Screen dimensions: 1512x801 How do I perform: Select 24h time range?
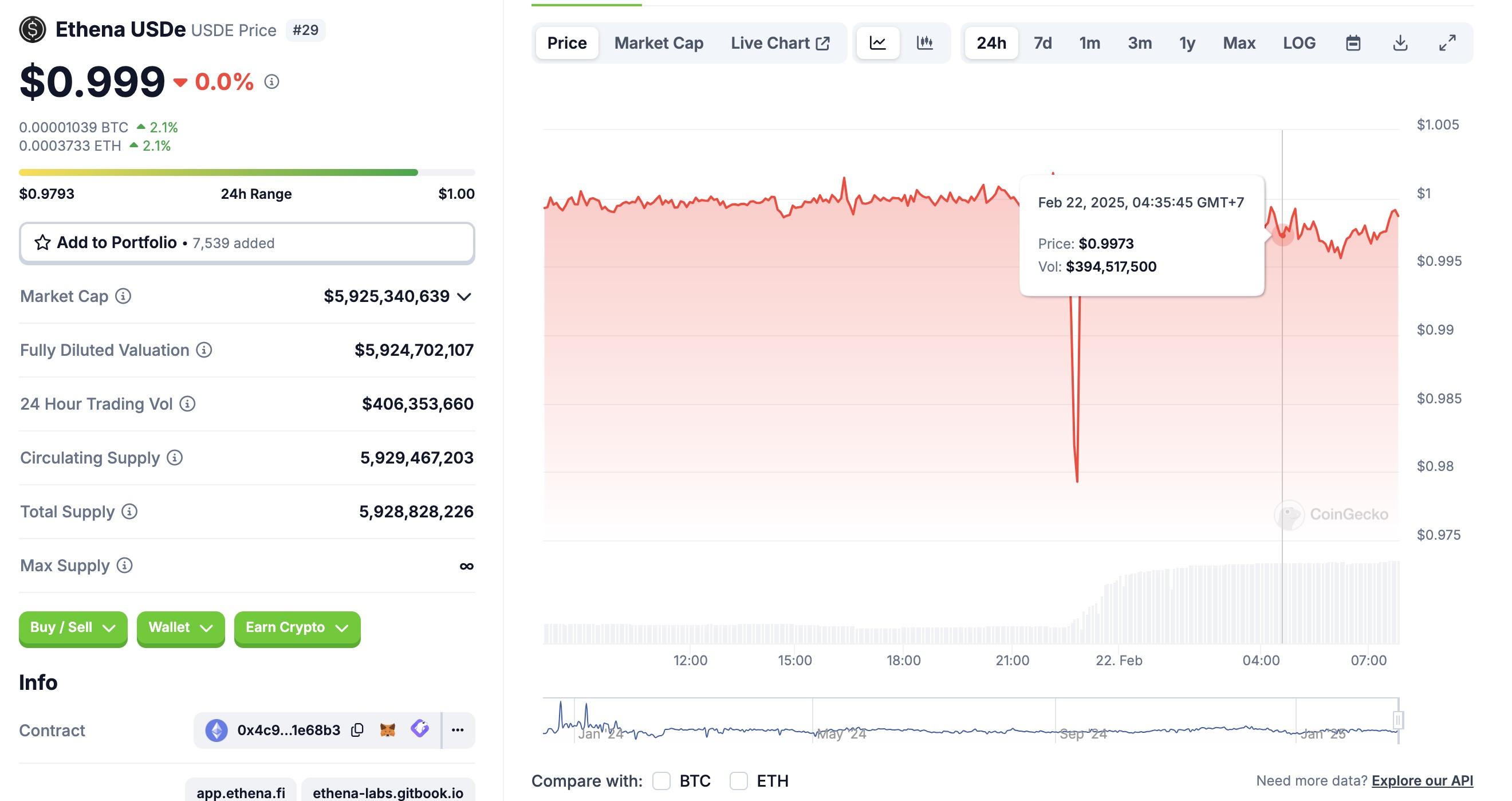[x=991, y=43]
